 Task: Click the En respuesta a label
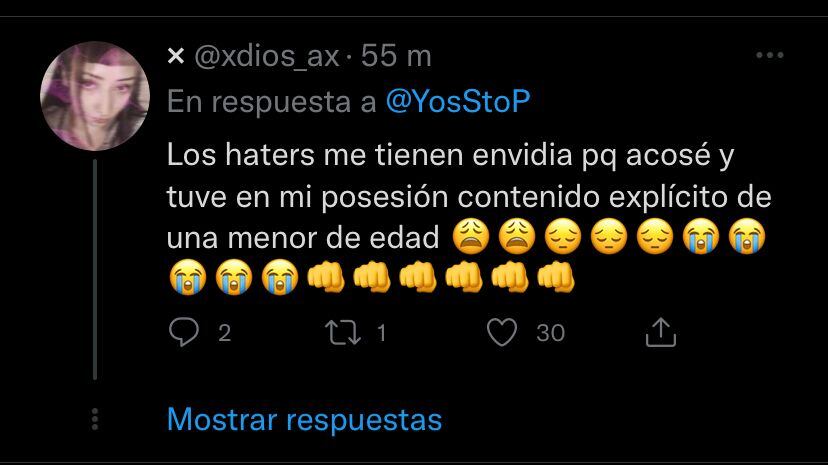coord(271,101)
